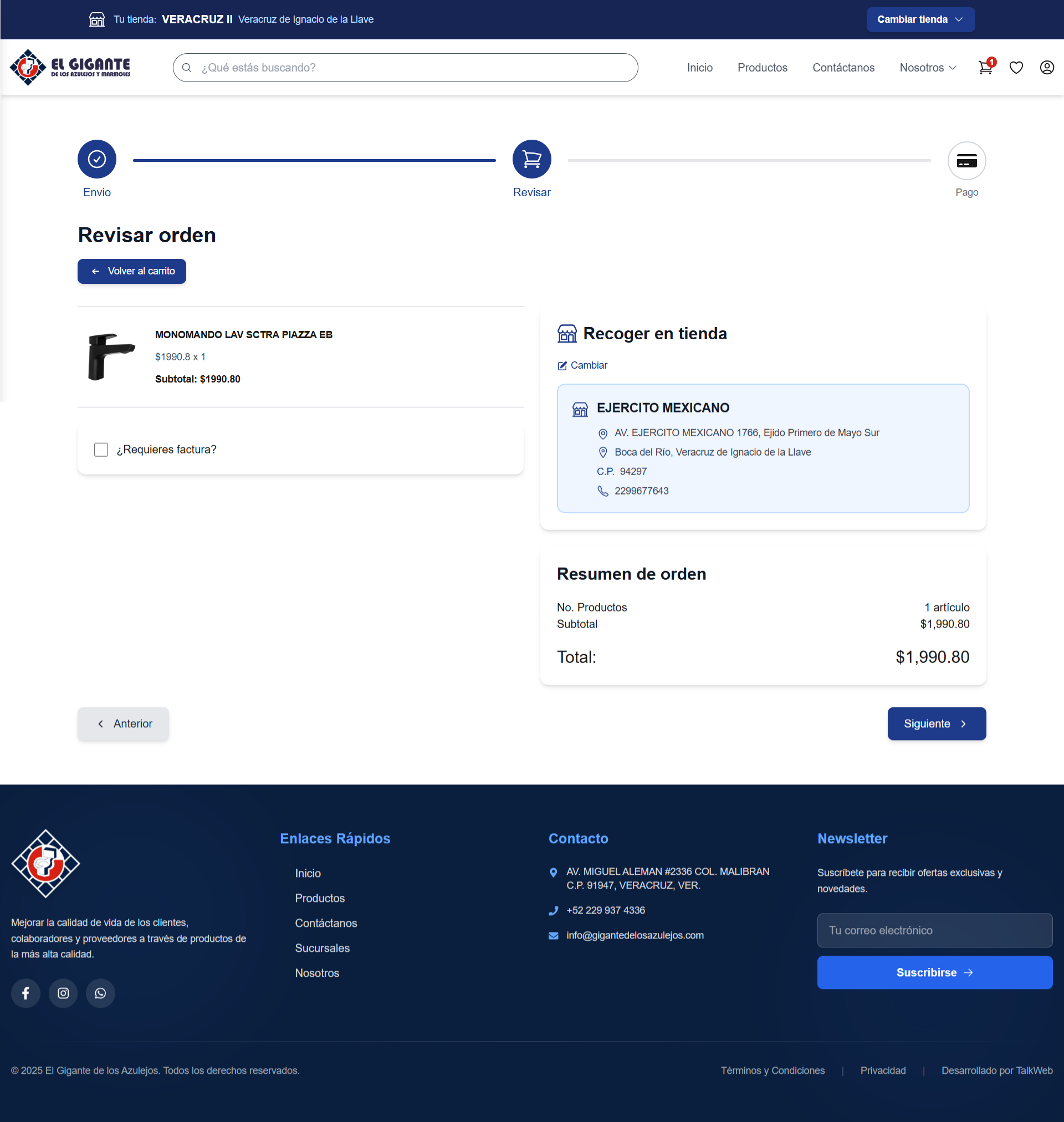Image resolution: width=1064 pixels, height=1122 pixels.
Task: Open Facebook from the footer social icons
Action: click(x=25, y=993)
